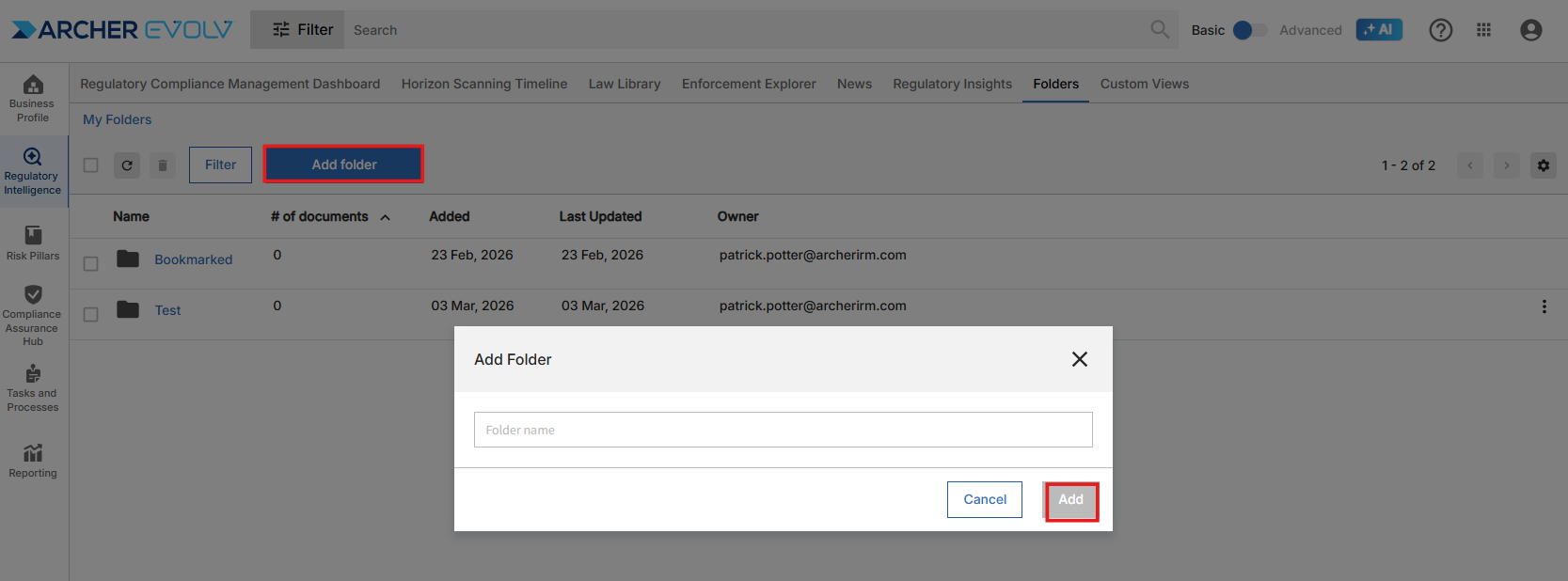1568x581 pixels.
Task: Click the Folder name input field
Action: (x=783, y=430)
